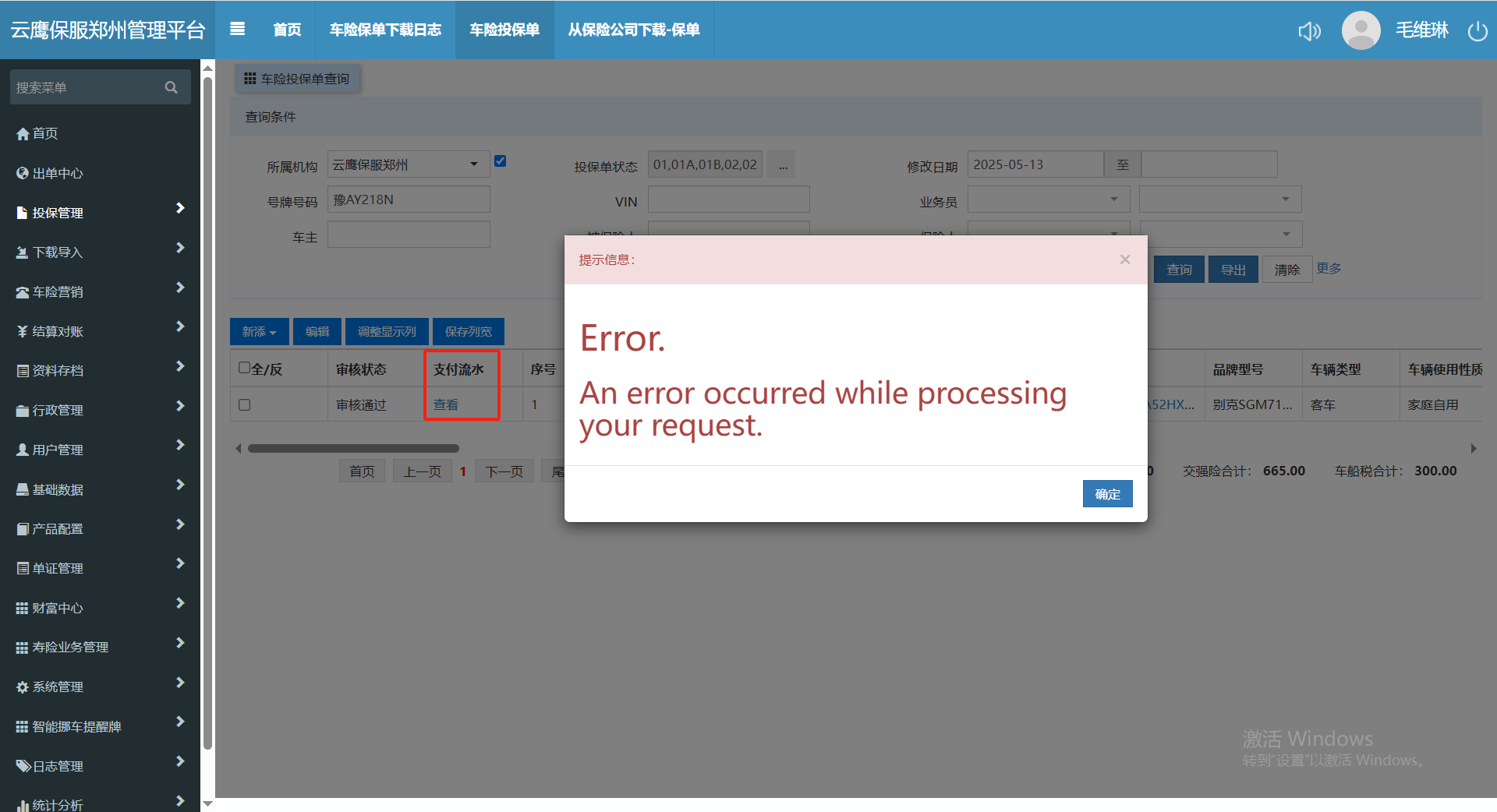Click the search magnifier in menu search
The image size is (1497, 812).
pos(172,87)
